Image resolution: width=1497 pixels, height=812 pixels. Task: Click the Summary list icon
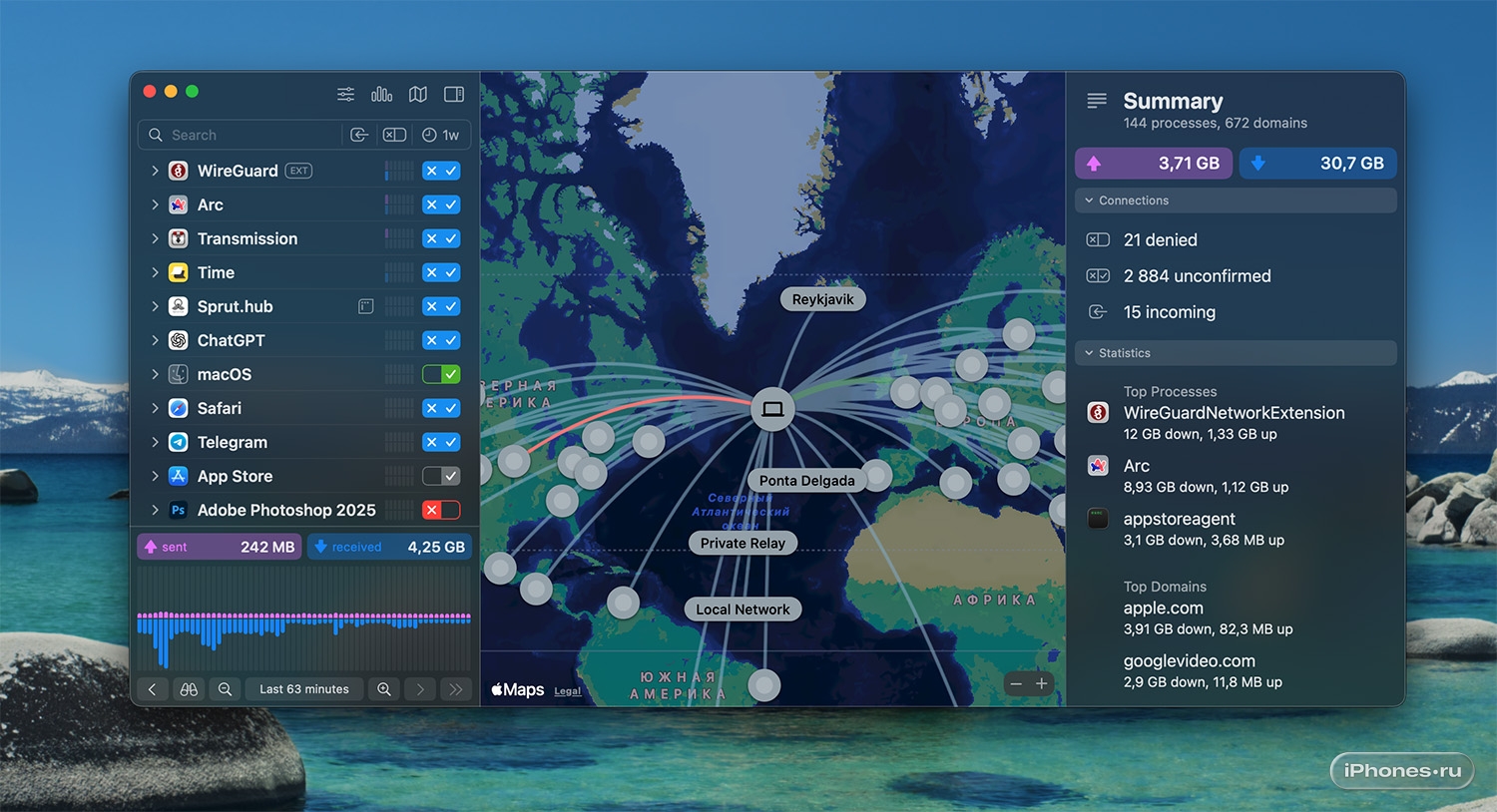click(x=1097, y=101)
